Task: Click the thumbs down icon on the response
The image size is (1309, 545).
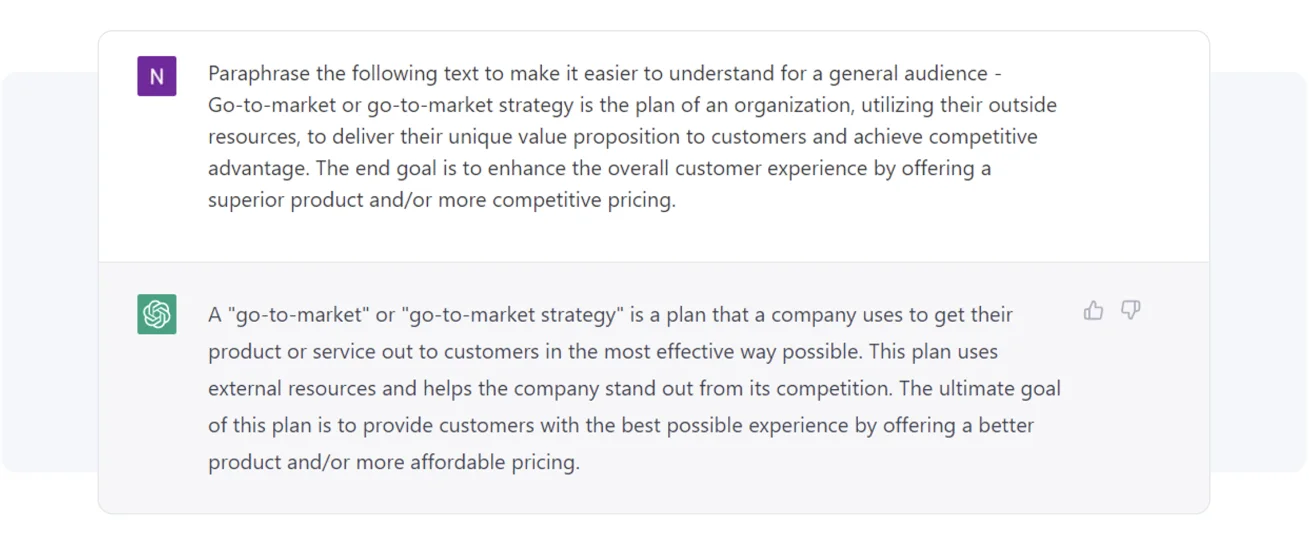Action: pos(1131,311)
